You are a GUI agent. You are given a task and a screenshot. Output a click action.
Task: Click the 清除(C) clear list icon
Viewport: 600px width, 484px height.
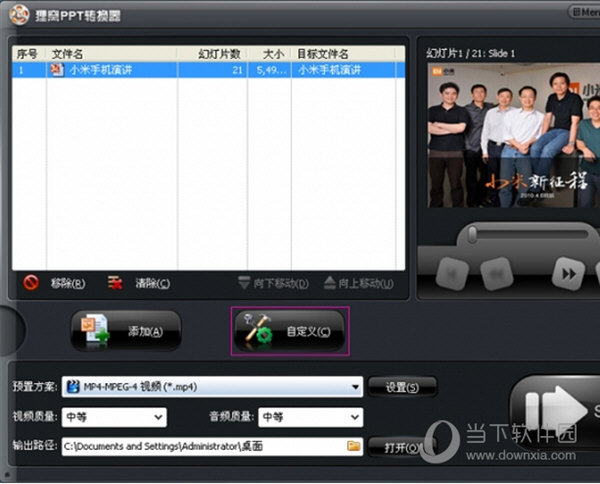click(x=115, y=283)
